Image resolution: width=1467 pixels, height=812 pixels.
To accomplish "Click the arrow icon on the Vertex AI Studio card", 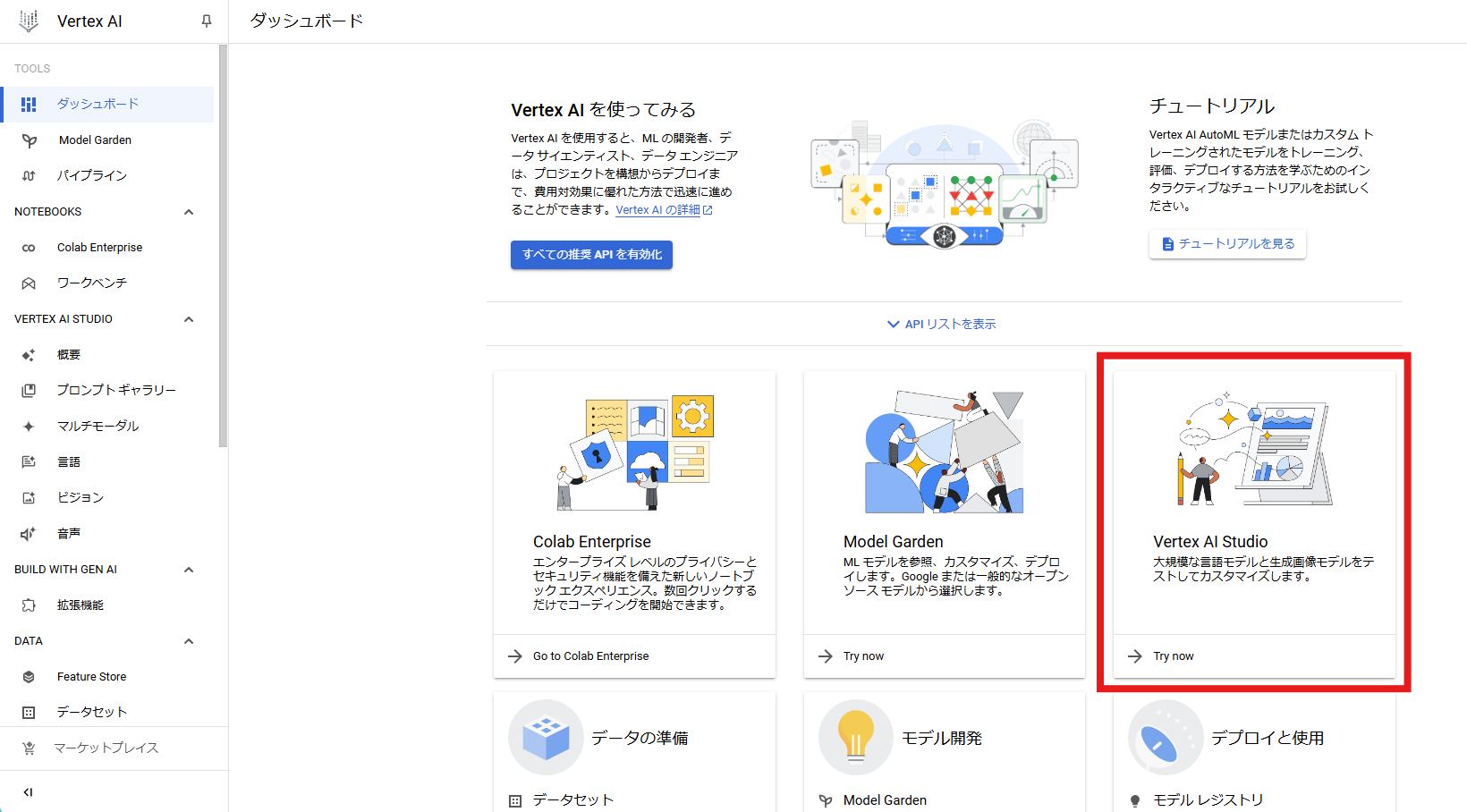I will click(x=1135, y=656).
